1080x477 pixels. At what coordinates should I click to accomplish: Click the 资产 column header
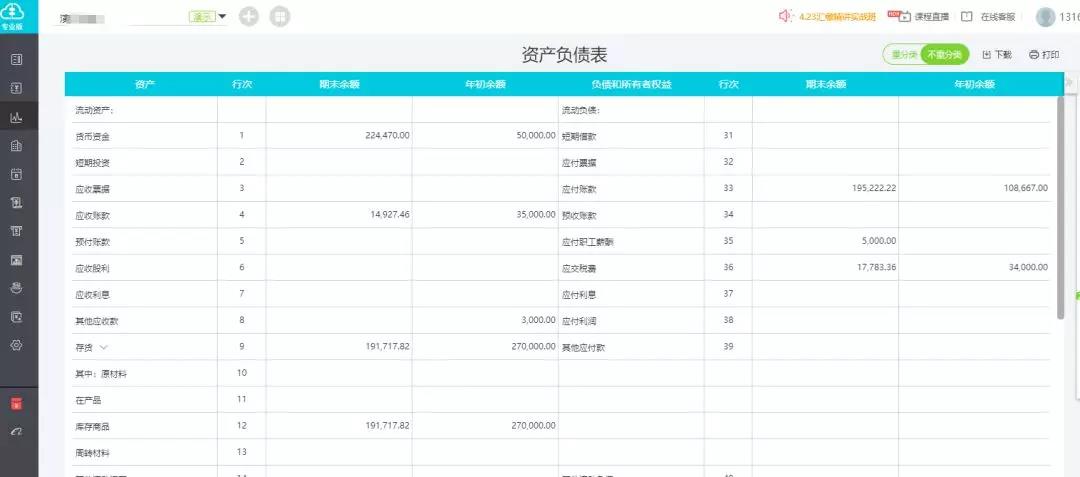tap(145, 85)
